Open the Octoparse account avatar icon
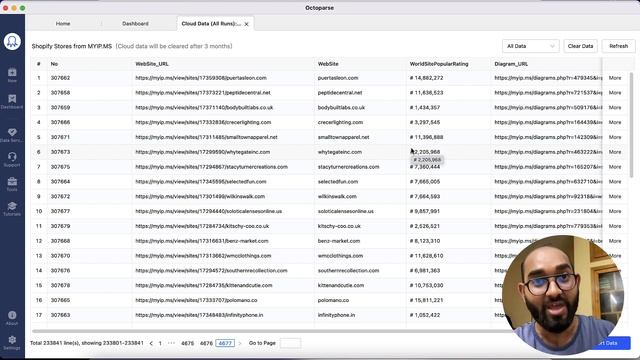 click(x=12, y=42)
